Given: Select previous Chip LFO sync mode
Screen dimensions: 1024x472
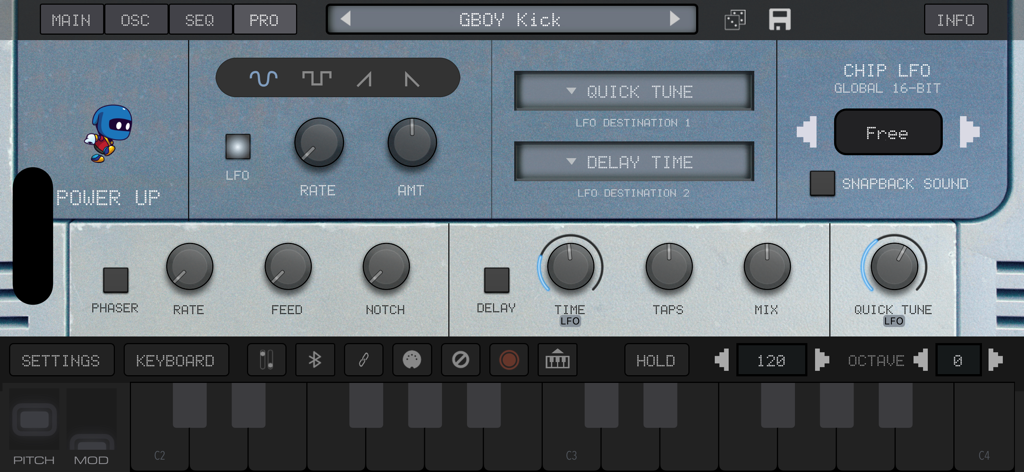Looking at the screenshot, I should 807,133.
